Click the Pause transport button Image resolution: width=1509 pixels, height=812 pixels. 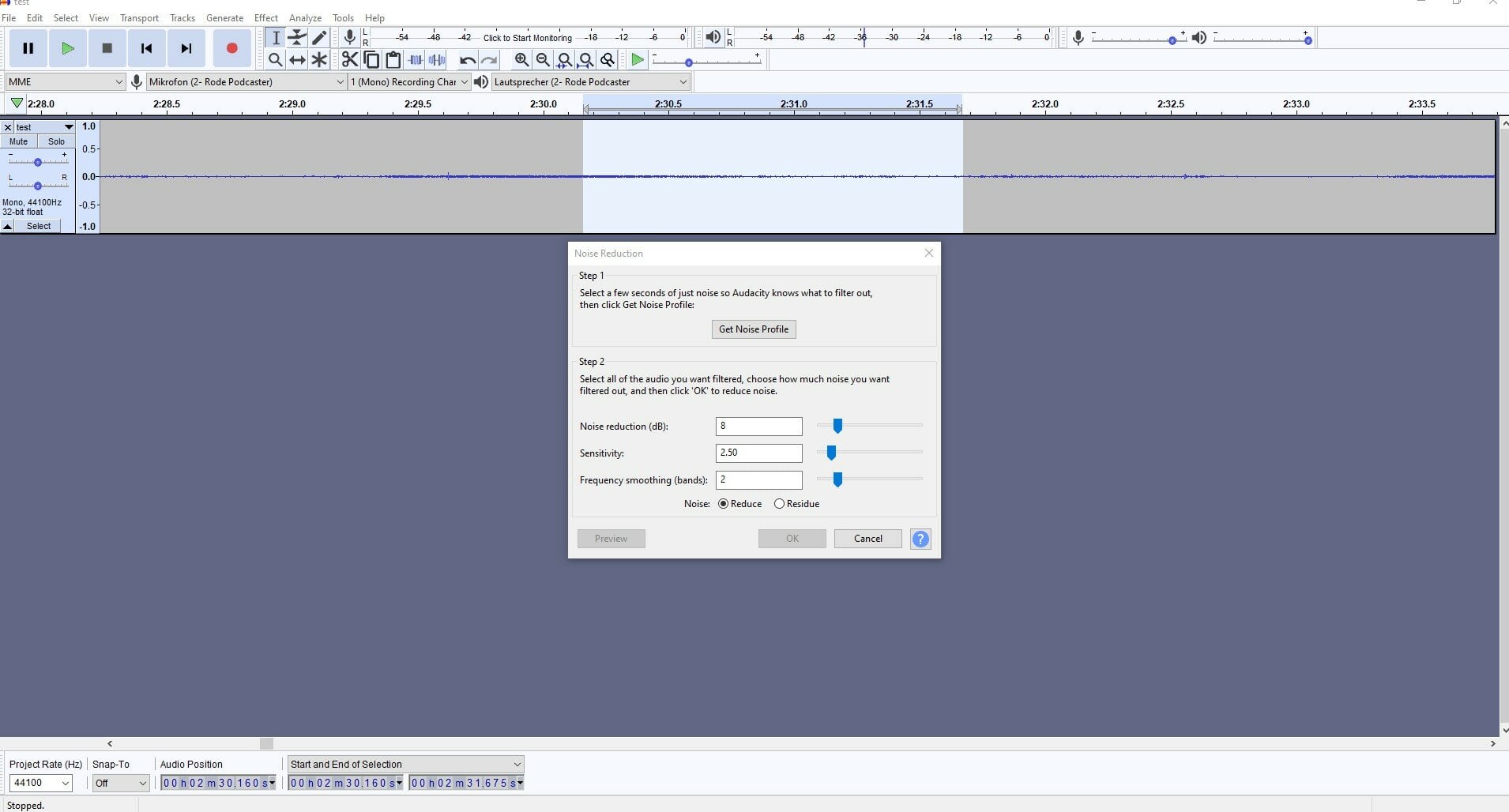pos(28,48)
